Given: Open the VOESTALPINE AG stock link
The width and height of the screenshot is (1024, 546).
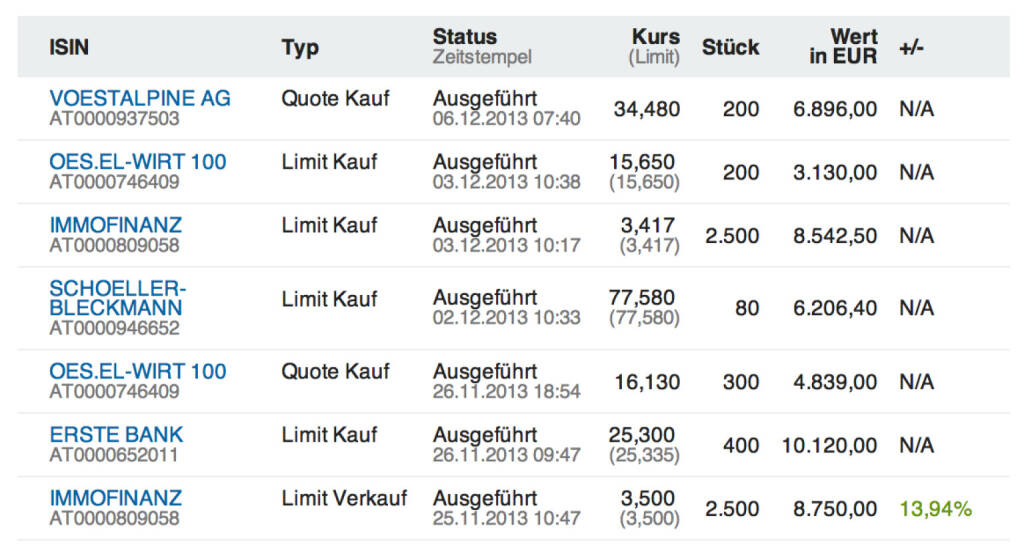Looking at the screenshot, I should coord(139,98).
